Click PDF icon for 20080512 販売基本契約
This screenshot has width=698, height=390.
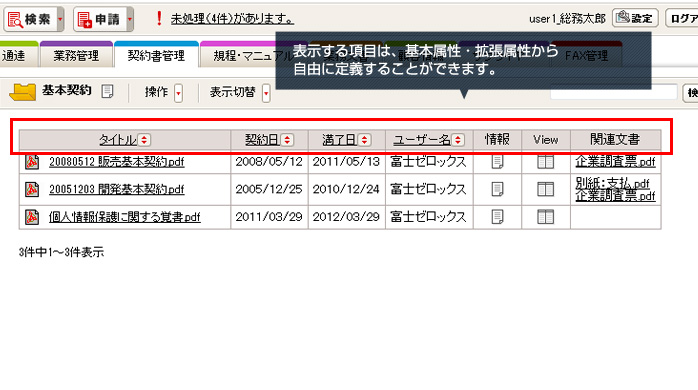[x=32, y=162]
